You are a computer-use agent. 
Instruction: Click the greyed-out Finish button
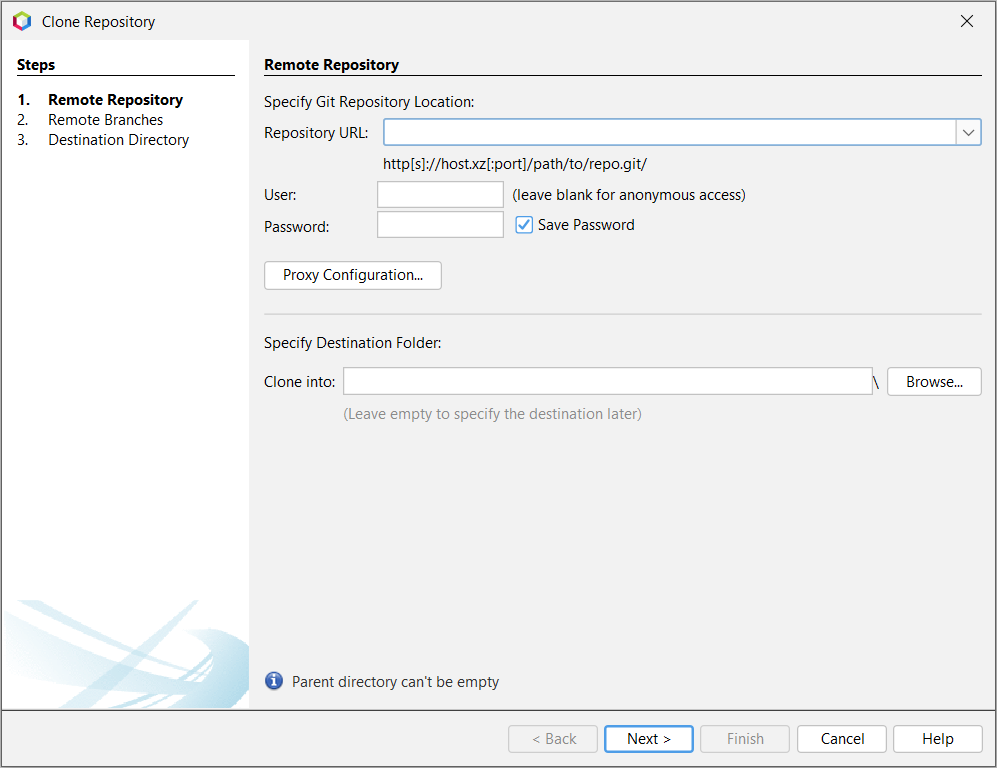click(745, 739)
